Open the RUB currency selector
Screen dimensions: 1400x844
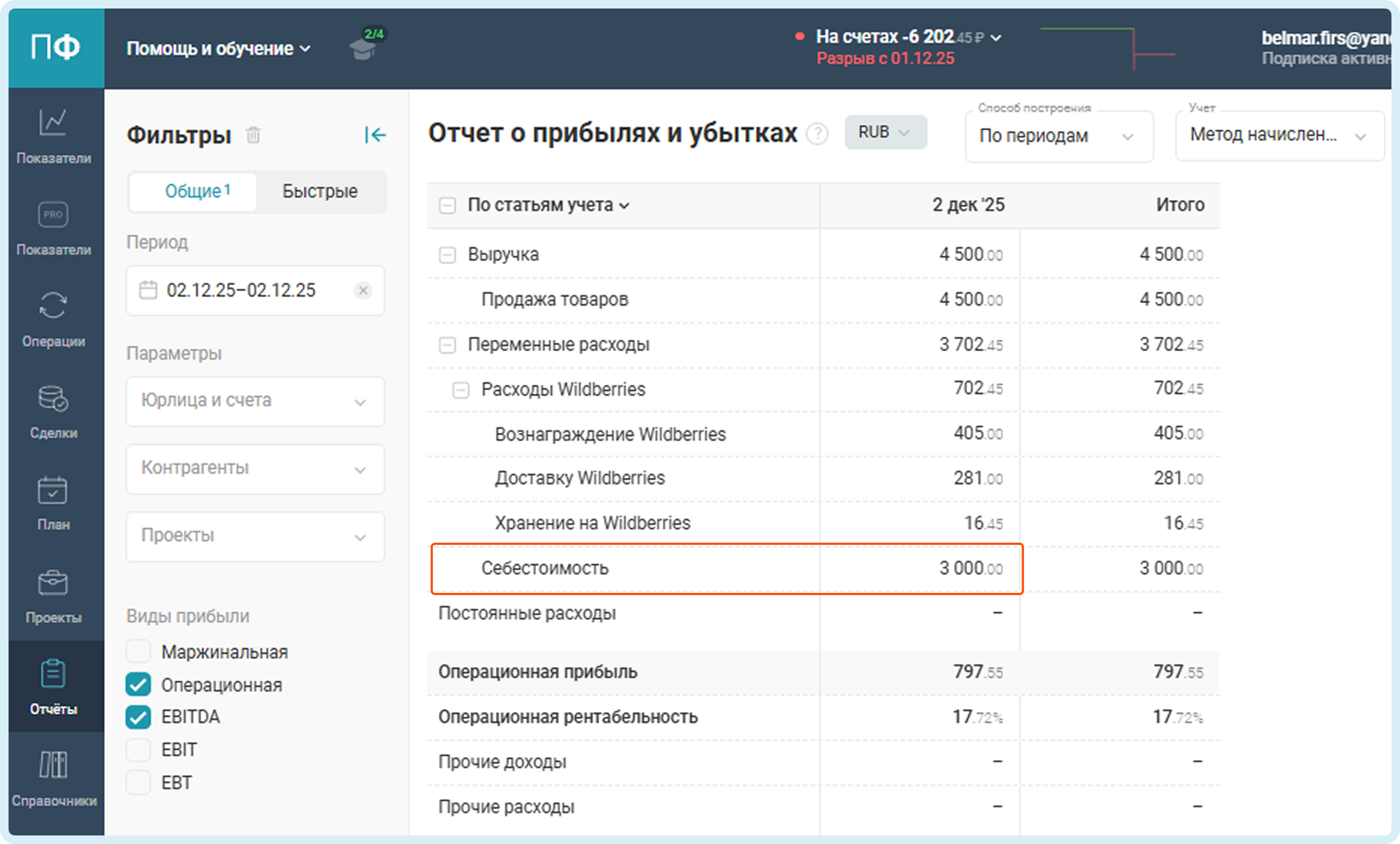coord(885,132)
